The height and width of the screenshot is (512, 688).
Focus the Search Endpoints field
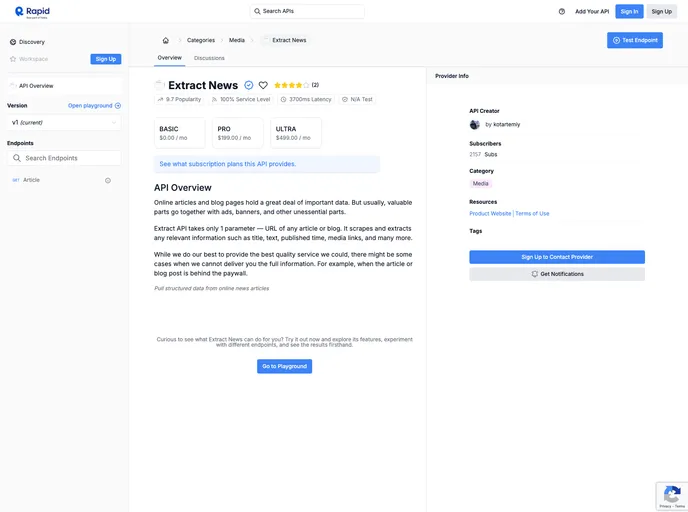click(64, 158)
